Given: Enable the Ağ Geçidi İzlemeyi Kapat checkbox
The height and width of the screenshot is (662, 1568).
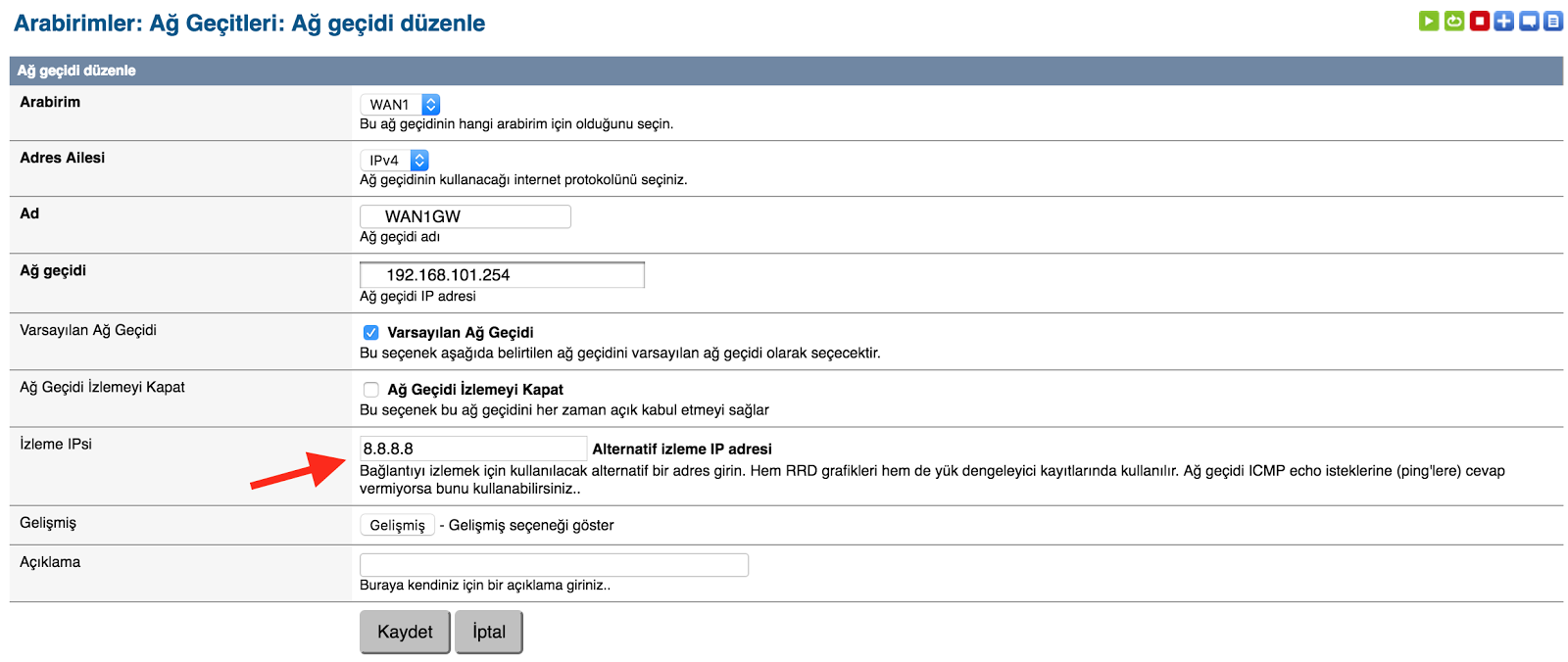Looking at the screenshot, I should 371,390.
